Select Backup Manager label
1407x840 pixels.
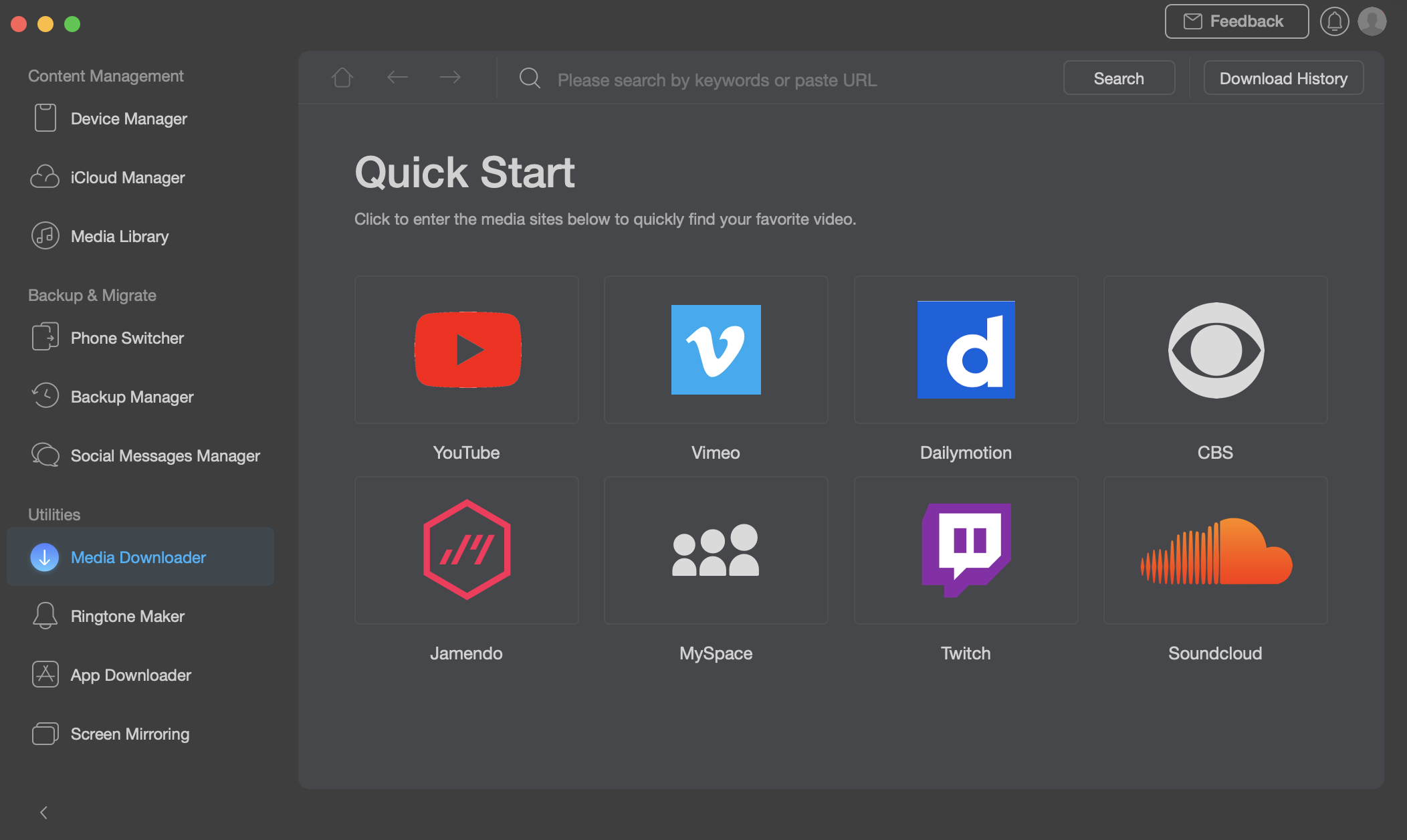[x=132, y=397]
